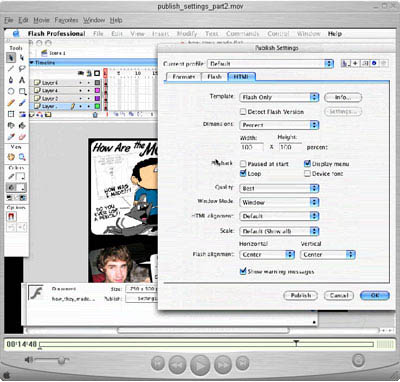The height and width of the screenshot is (382, 400).
Task: Click the Scene 1 clapperboard icon
Action: click(x=44, y=53)
